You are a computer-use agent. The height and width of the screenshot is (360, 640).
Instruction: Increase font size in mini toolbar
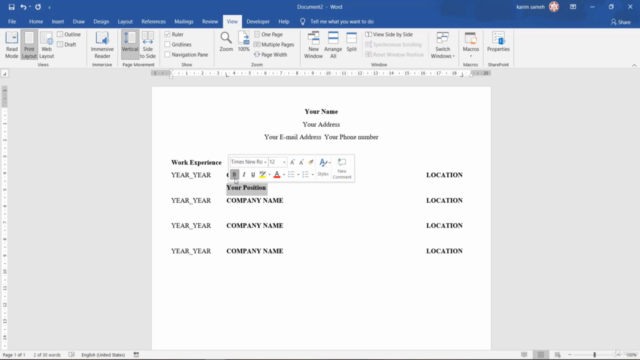(292, 162)
